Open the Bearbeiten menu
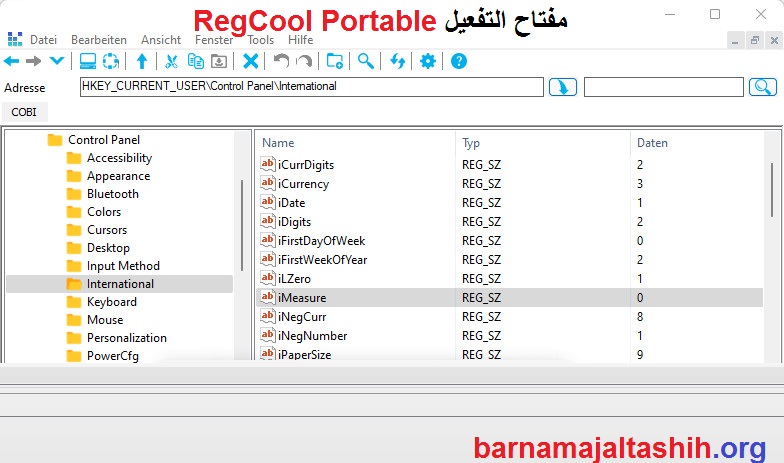Screen dimensions: 784x463 pyautogui.click(x=99, y=40)
